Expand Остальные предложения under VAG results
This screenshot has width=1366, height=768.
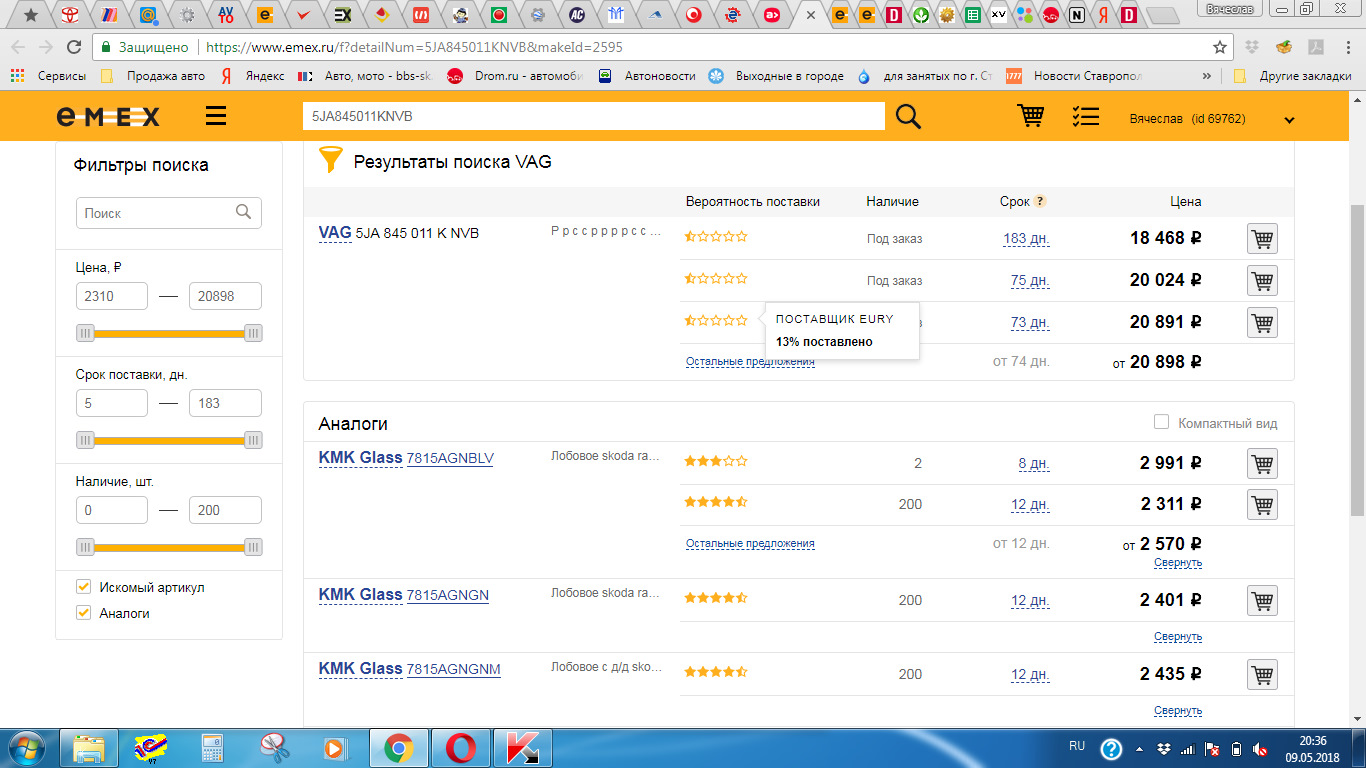[750, 362]
